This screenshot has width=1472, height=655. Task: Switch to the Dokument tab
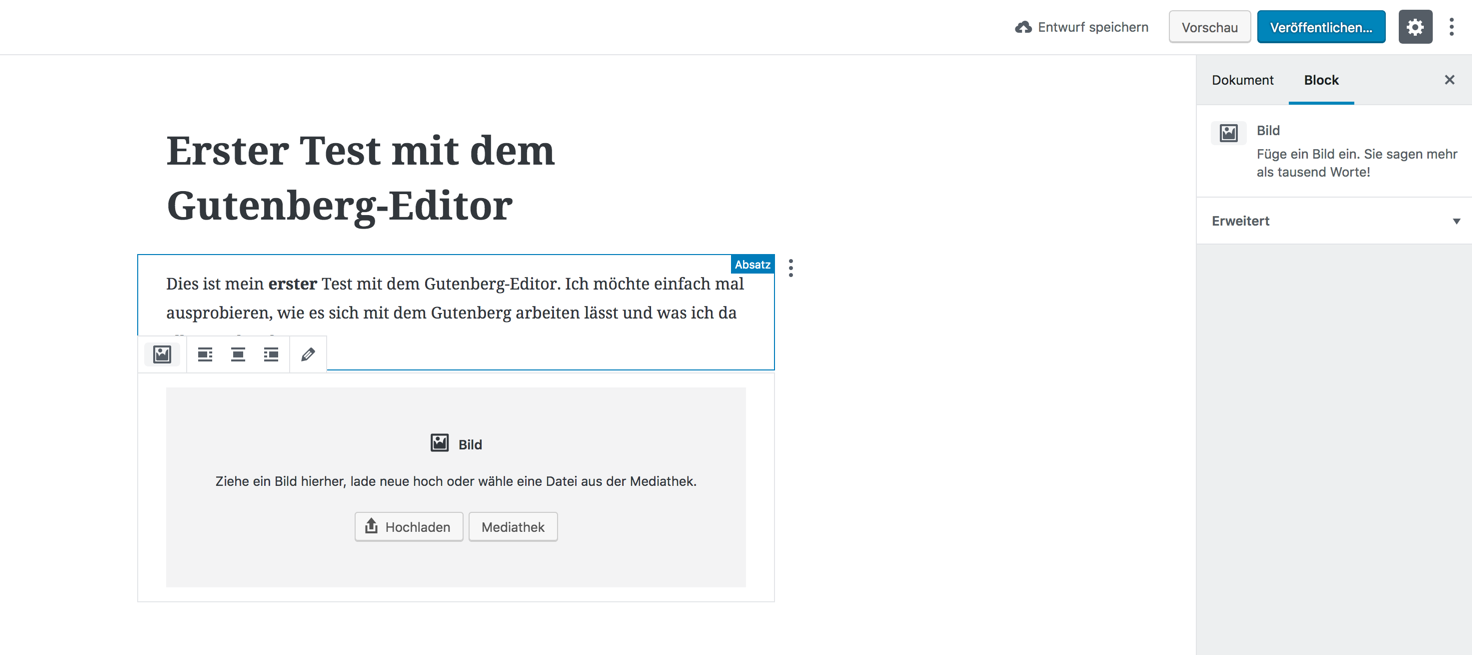[x=1242, y=80]
